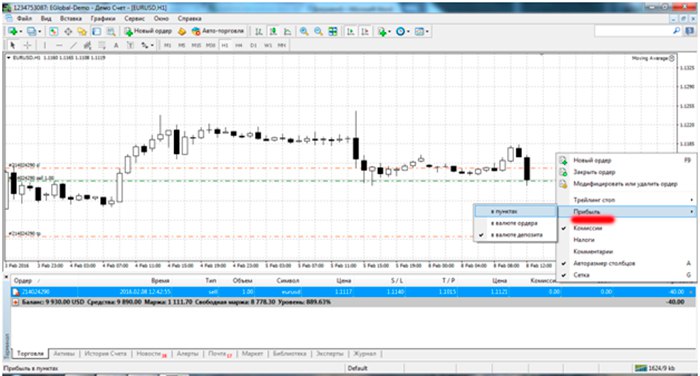Click the zoom in magnifier icon
700x376 pixels.
pyautogui.click(x=304, y=31)
